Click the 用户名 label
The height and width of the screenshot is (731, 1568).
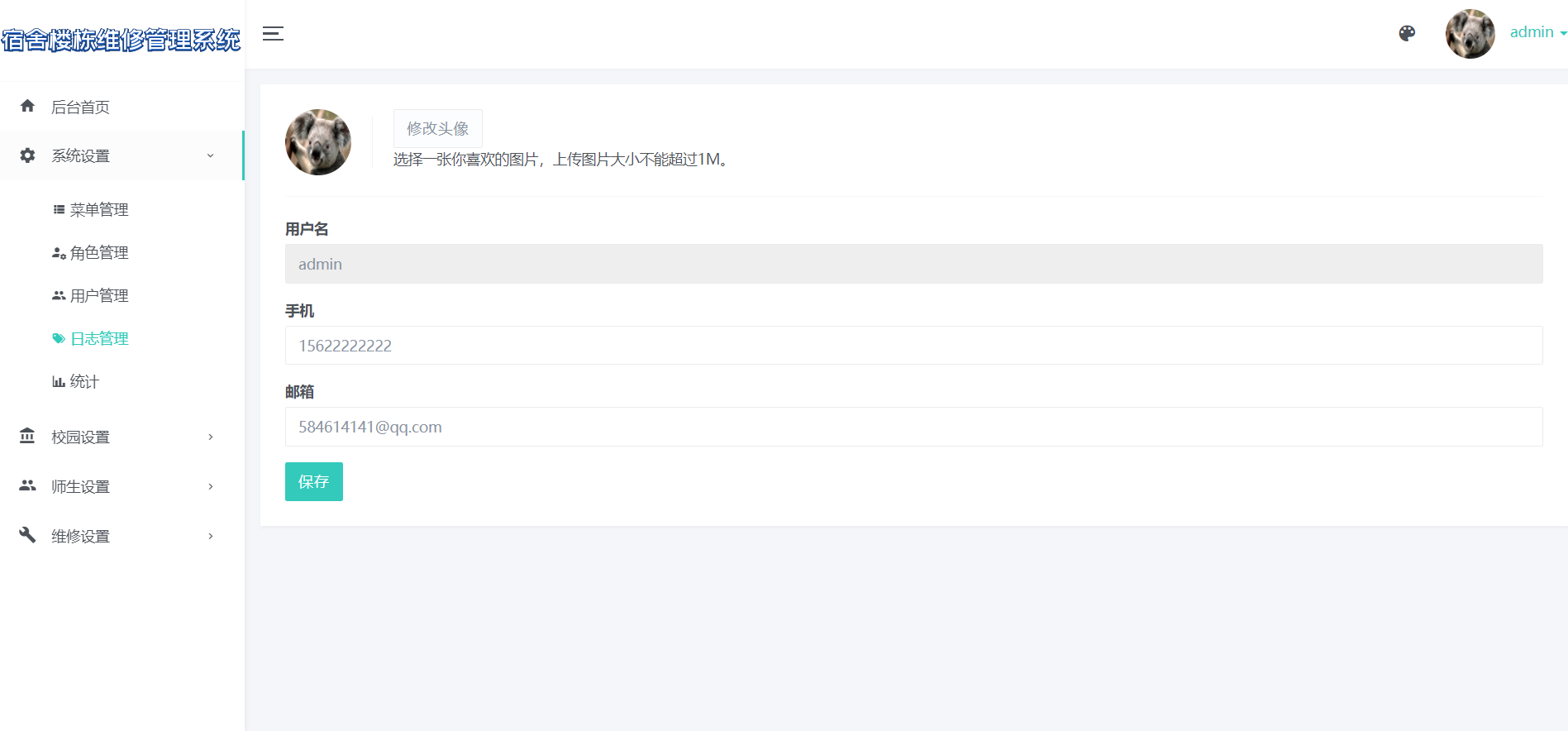307,229
